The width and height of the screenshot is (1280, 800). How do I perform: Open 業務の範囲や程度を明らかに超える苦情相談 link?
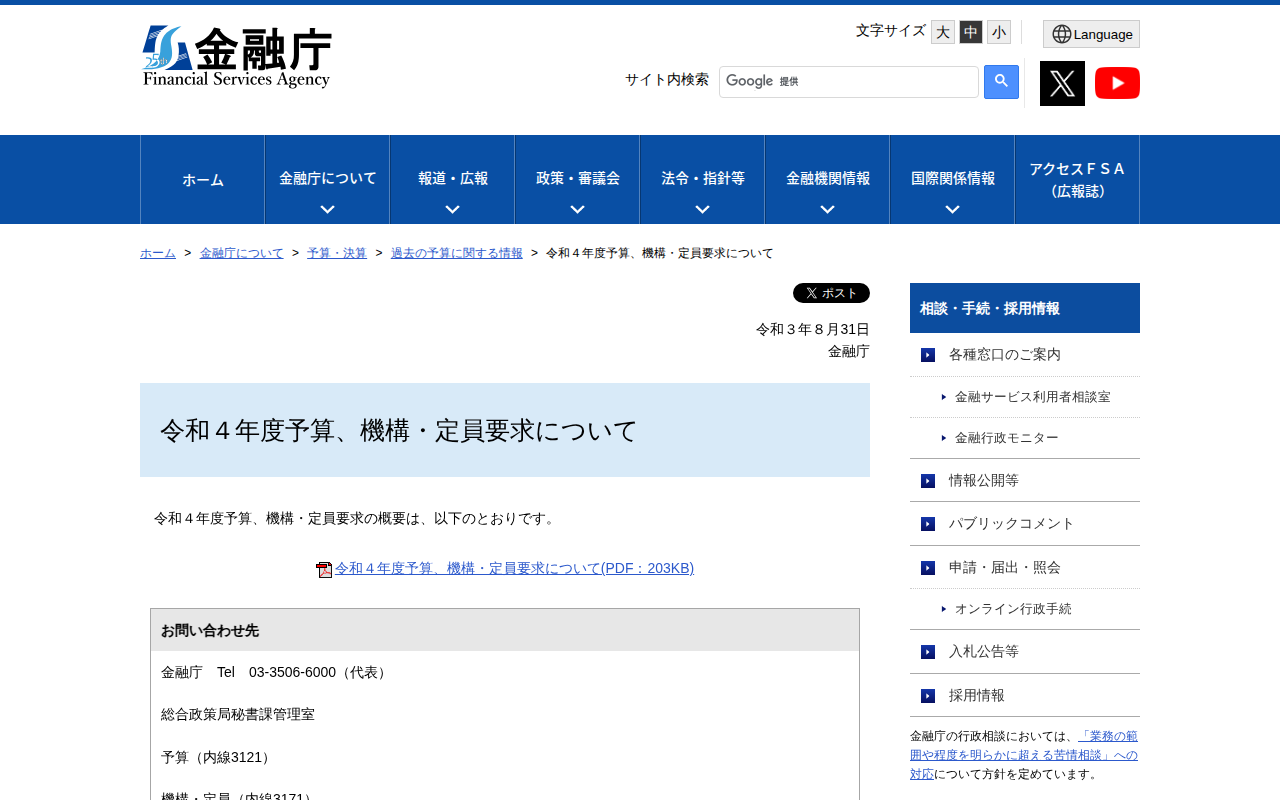coord(1024,755)
